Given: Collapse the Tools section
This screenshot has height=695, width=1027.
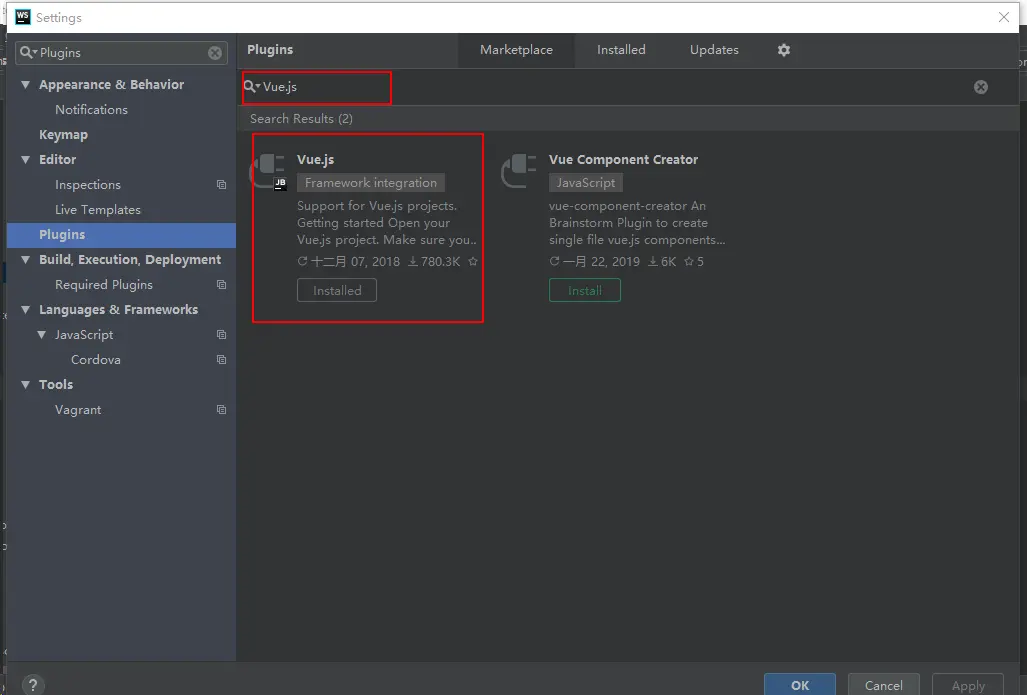Looking at the screenshot, I should pyautogui.click(x=26, y=385).
